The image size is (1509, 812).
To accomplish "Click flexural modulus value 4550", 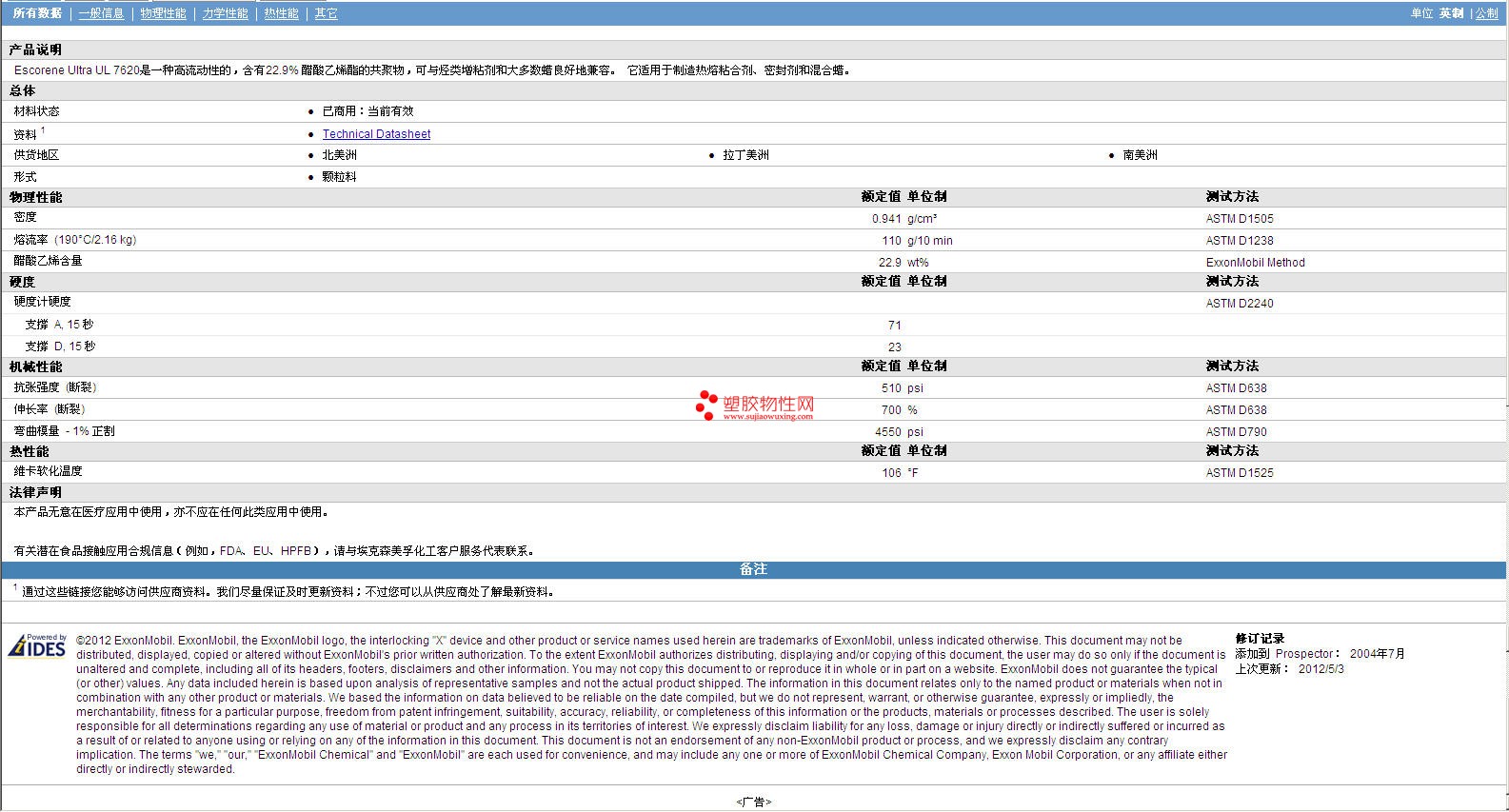I will point(887,432).
